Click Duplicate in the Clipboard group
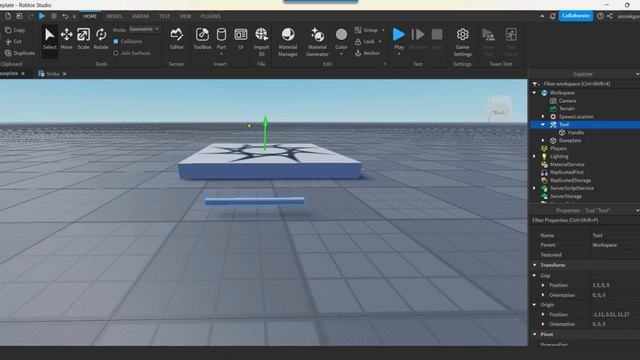 [20, 53]
